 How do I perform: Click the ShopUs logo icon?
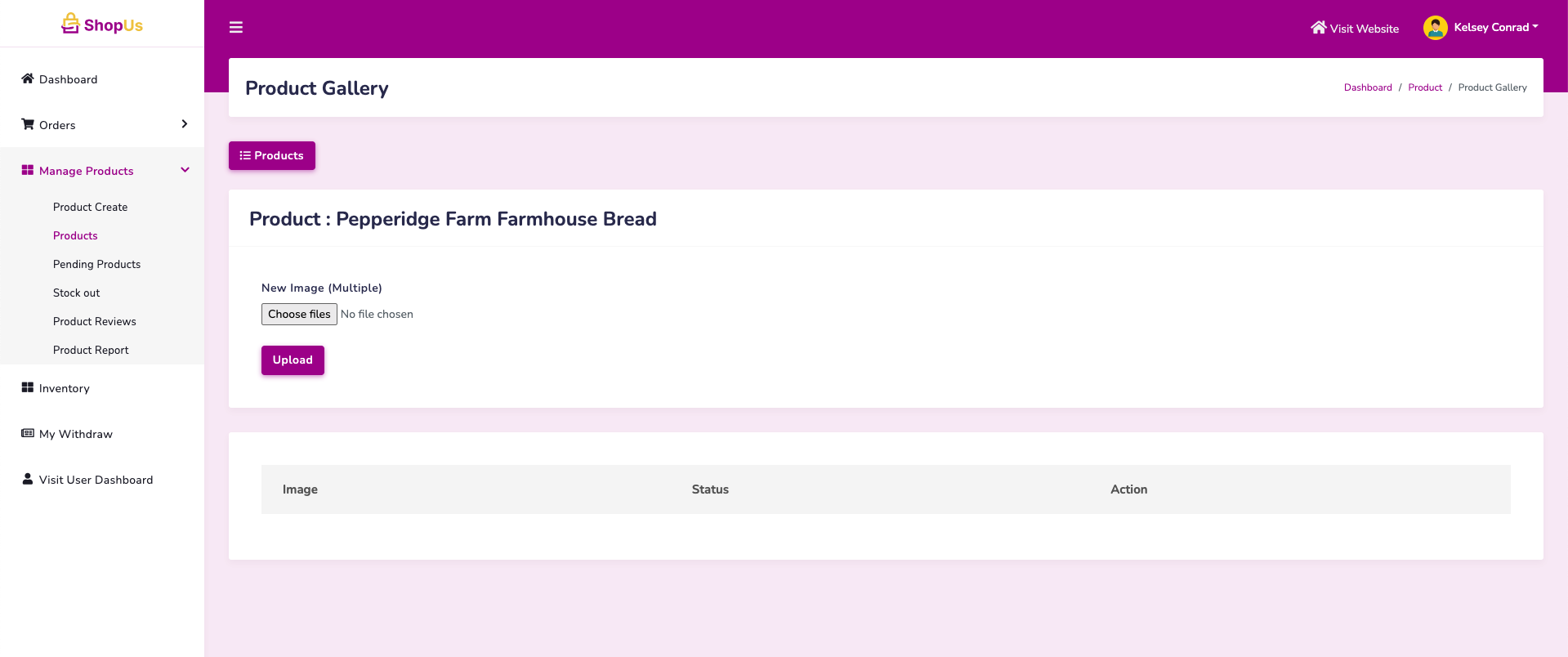coord(70,24)
